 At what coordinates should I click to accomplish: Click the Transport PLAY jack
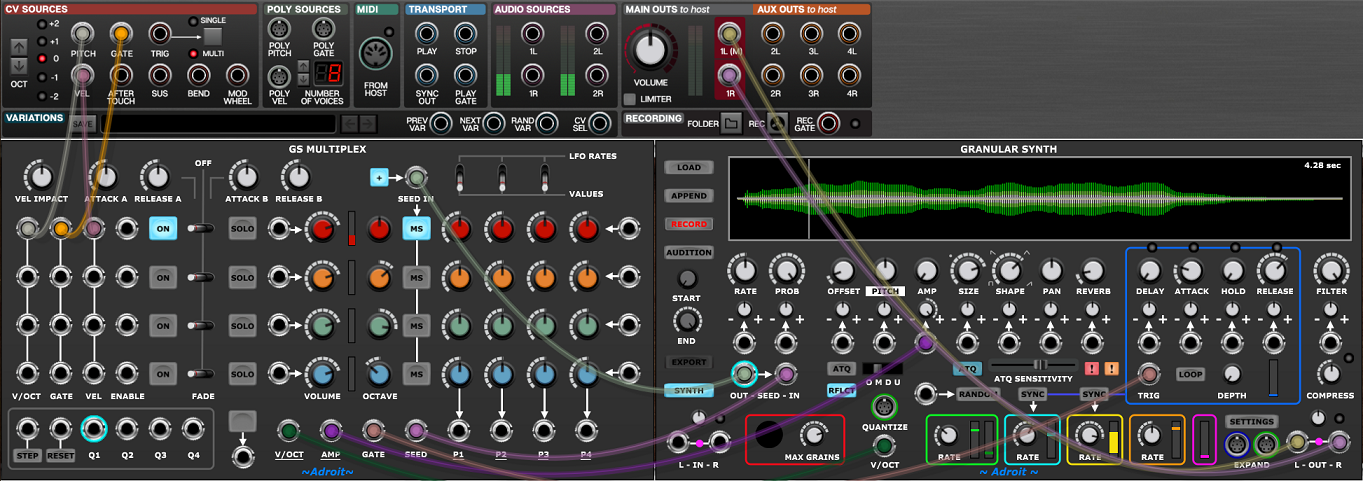(x=427, y=33)
